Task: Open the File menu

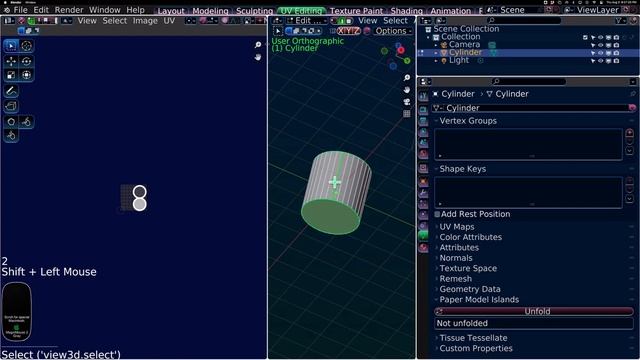Action: 20,10
